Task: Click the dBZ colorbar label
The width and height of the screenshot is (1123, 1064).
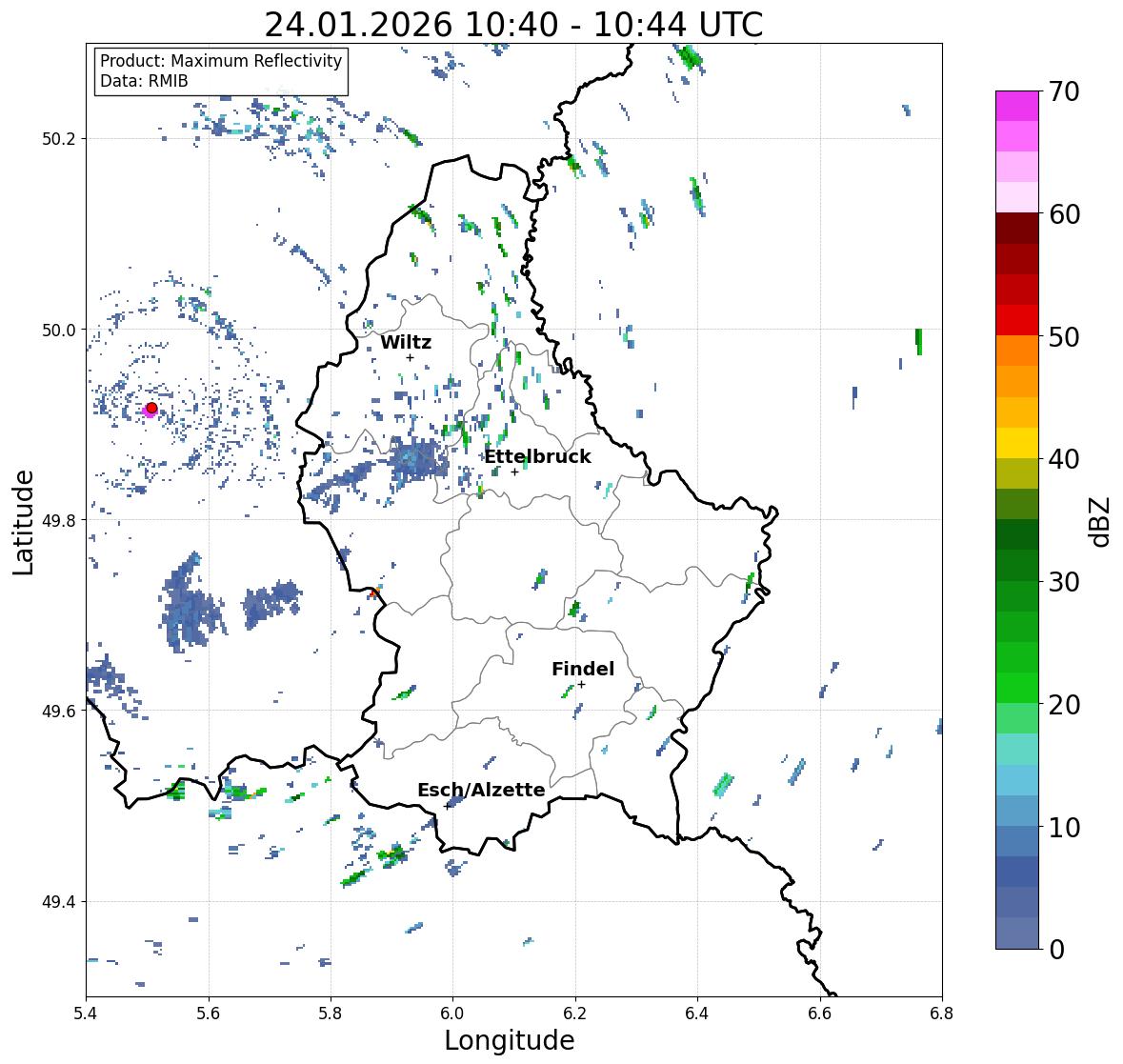Action: coord(1099,521)
